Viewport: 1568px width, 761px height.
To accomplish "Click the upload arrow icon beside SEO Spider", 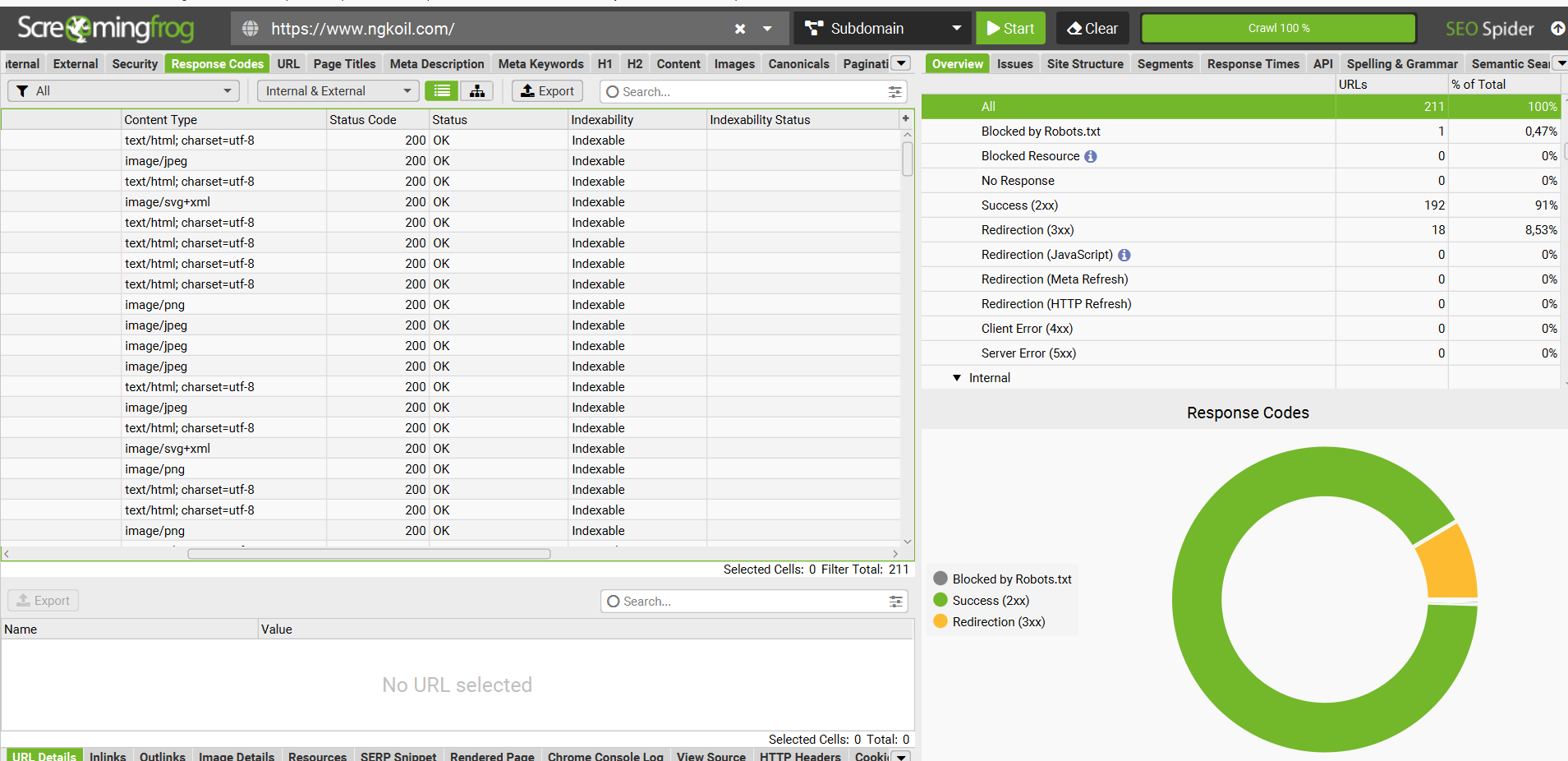I will pyautogui.click(x=1557, y=29).
